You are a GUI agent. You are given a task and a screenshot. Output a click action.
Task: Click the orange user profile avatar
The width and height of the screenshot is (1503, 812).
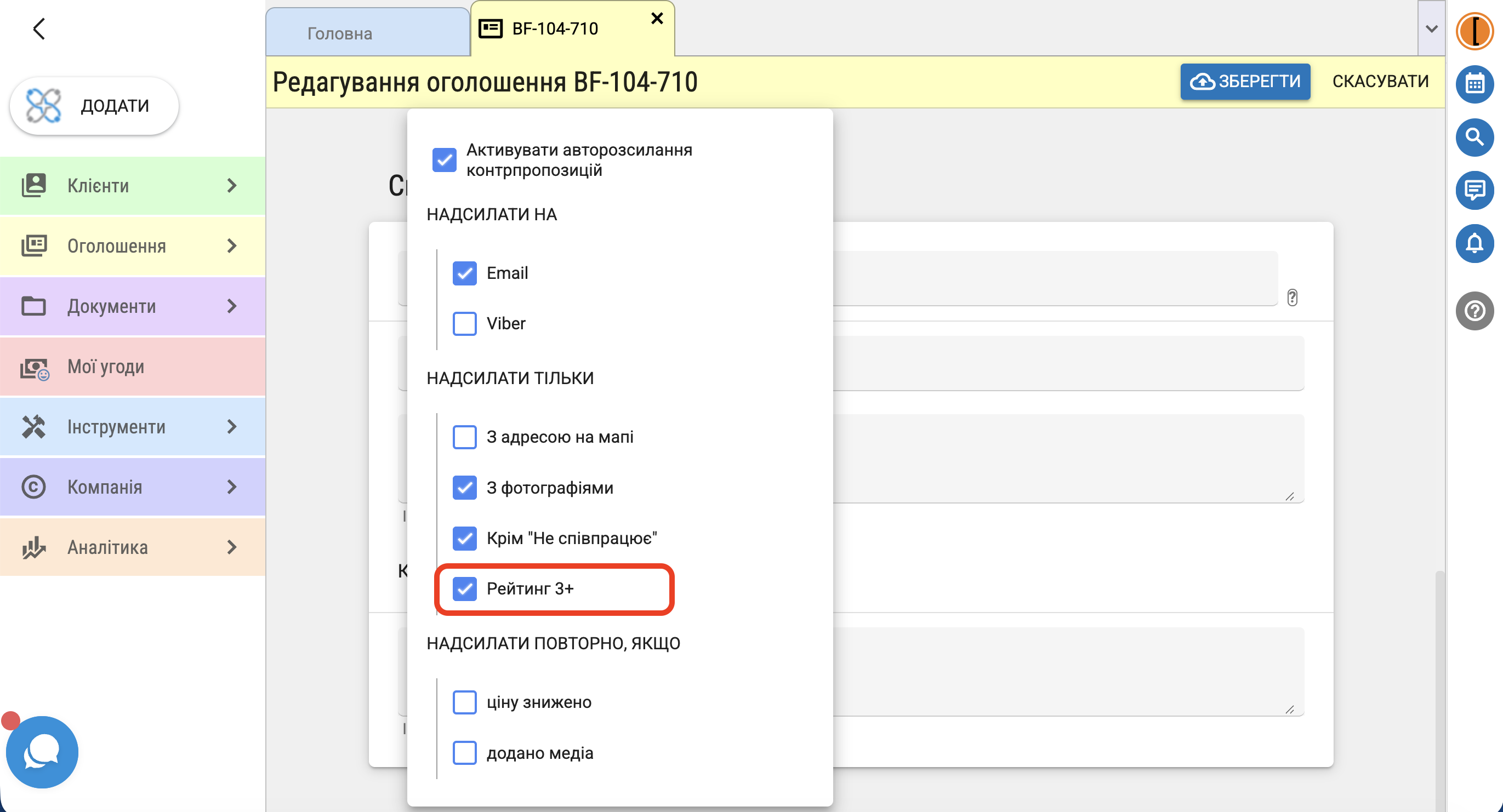coord(1474,31)
